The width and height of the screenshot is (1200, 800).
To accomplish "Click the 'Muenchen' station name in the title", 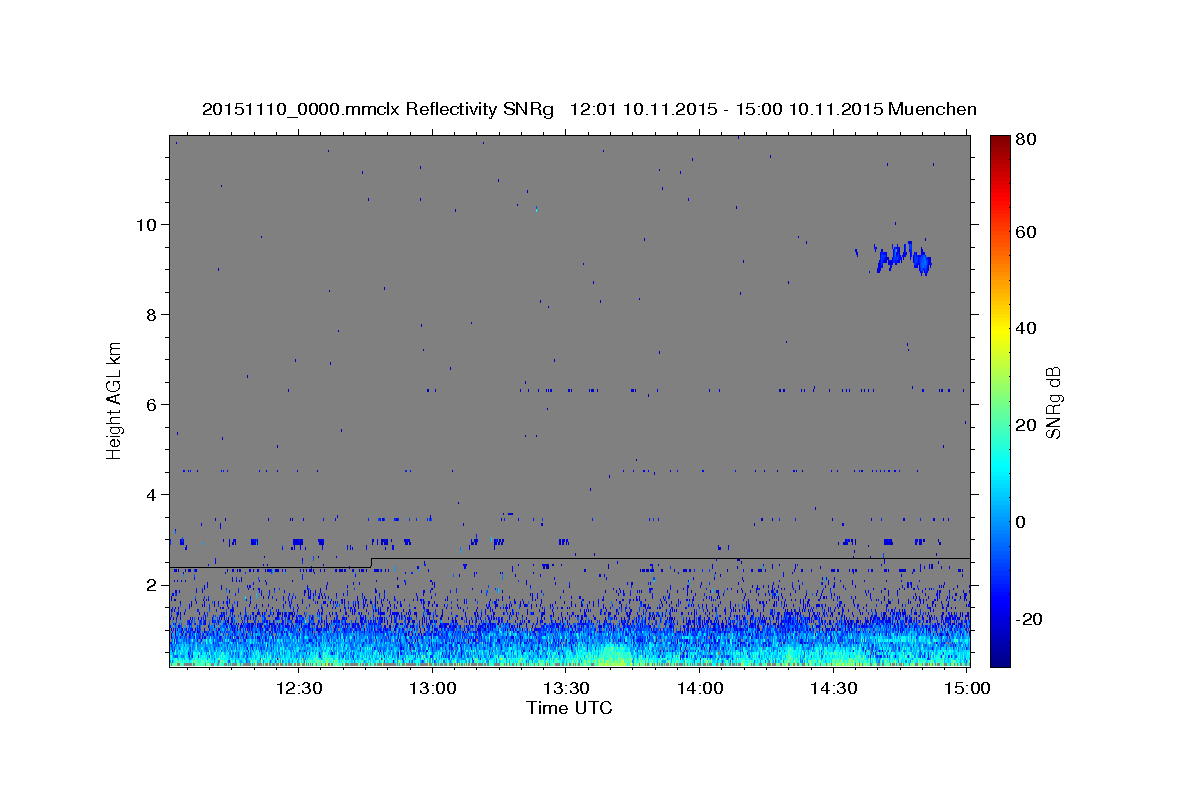I will pos(932,109).
